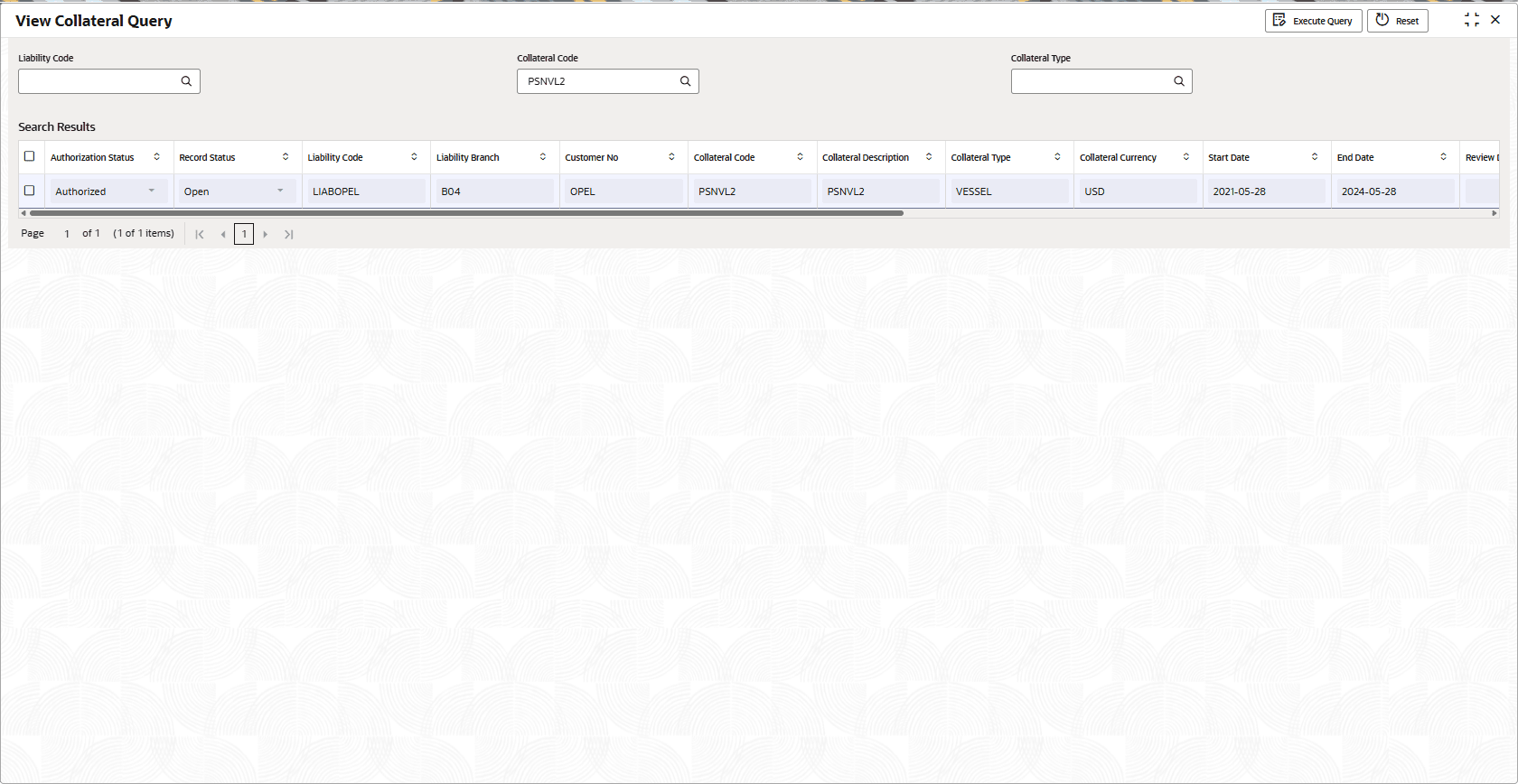The width and height of the screenshot is (1518, 784).
Task: Go to last page of results
Action: [288, 234]
